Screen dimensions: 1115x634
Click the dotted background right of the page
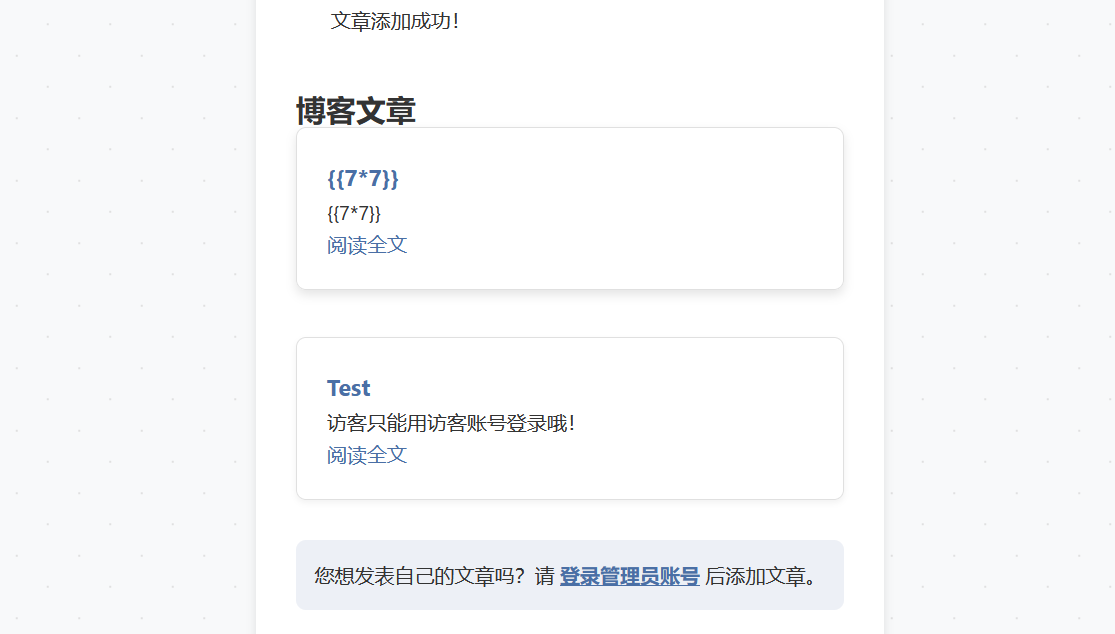[x=1000, y=300]
